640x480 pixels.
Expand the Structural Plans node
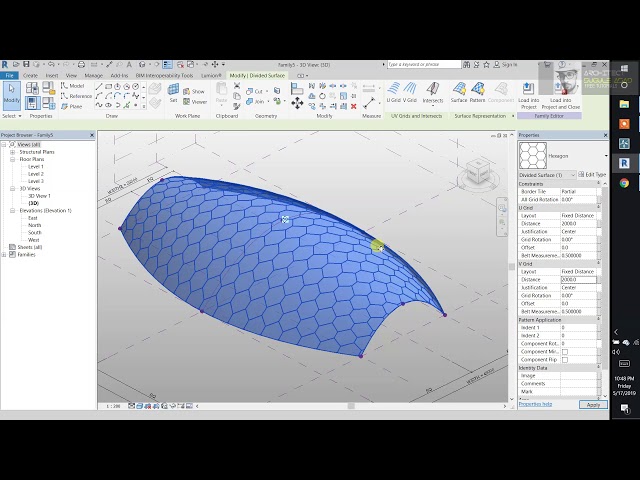click(12, 152)
